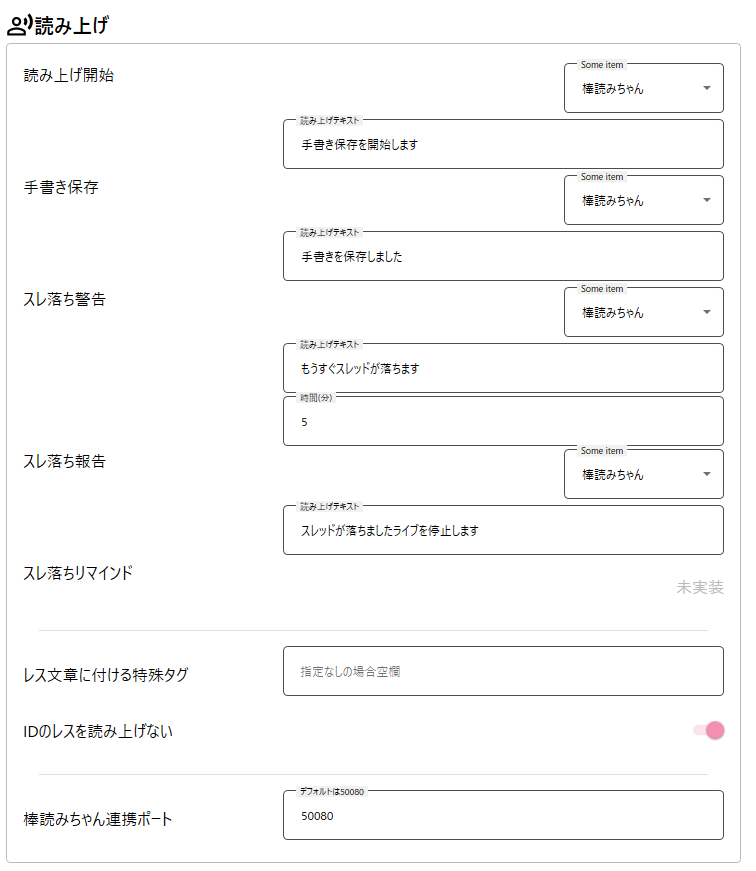Expand the 手書き保存 voice dropdown
This screenshot has height=871, width=756.
tap(643, 201)
